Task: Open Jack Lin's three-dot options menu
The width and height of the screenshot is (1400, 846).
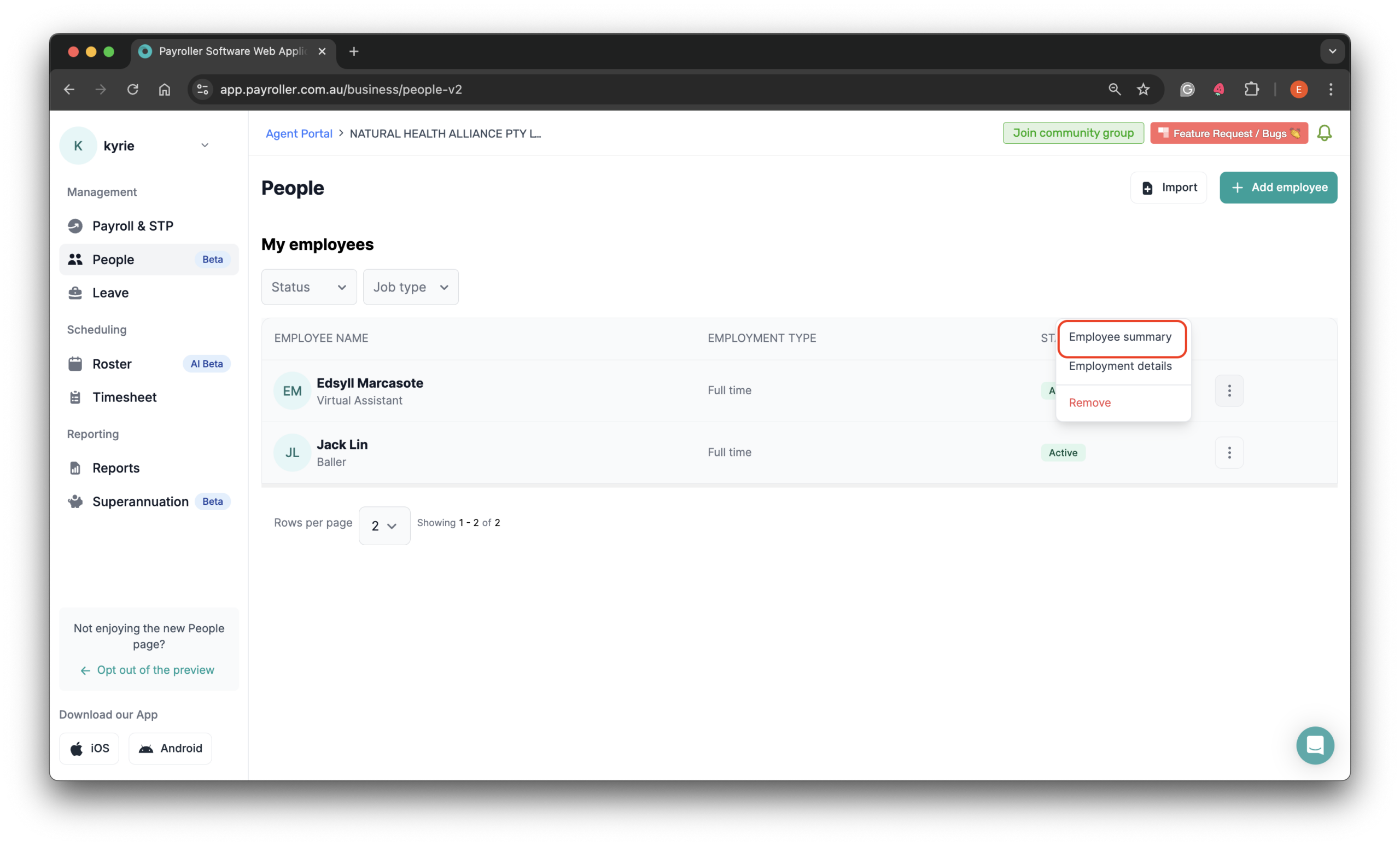Action: [1229, 452]
